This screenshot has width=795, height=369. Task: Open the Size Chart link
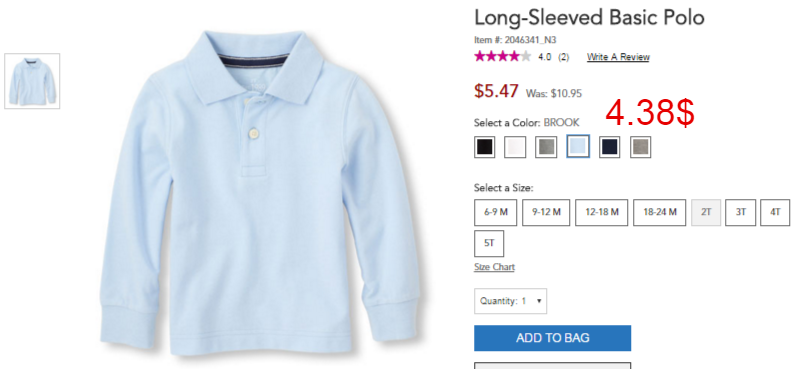click(494, 267)
